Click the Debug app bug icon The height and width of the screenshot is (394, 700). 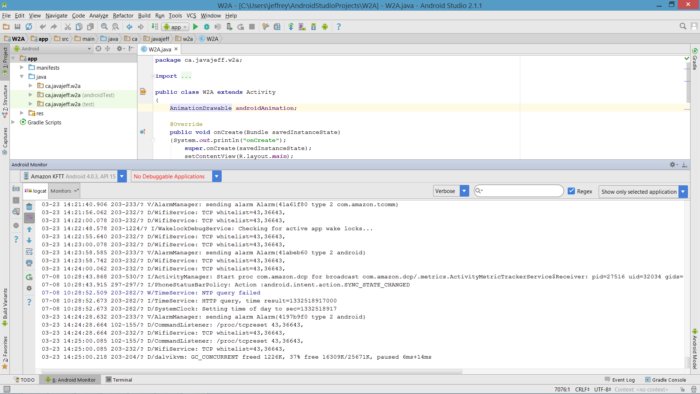tap(206, 27)
